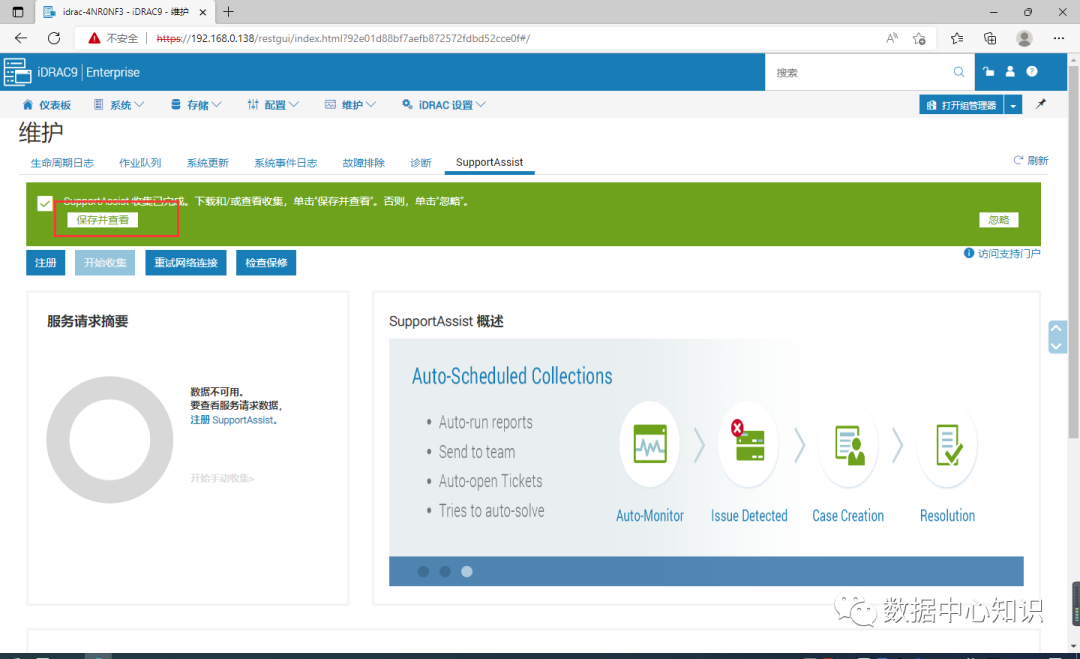Image resolution: width=1080 pixels, height=659 pixels.
Task: Switch to the 系统更新 tab
Action: click(207, 163)
